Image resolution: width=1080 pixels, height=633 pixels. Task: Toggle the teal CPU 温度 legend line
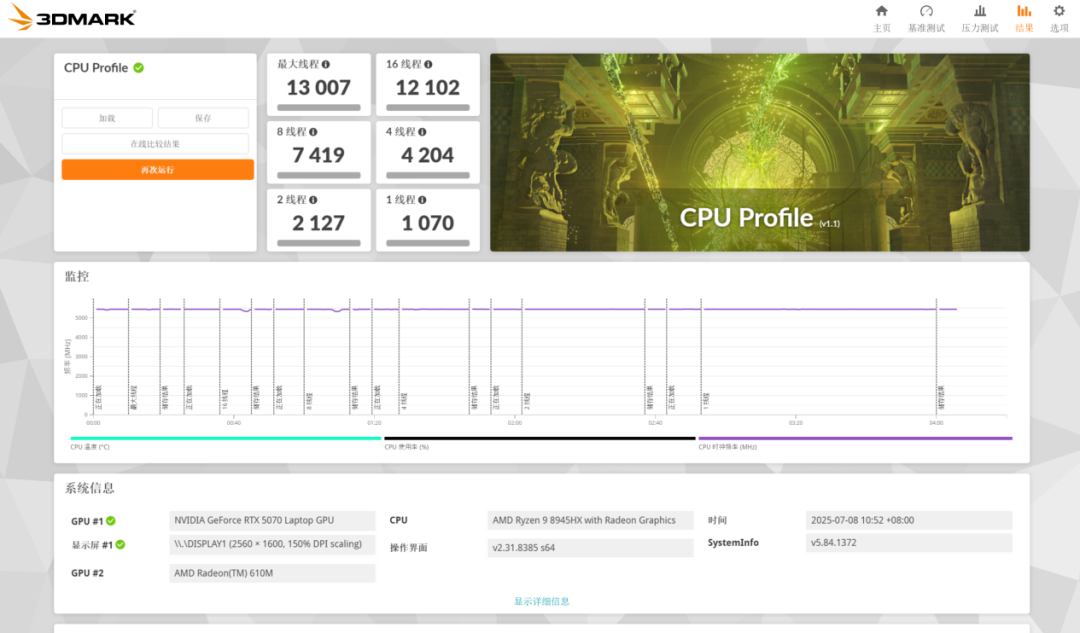pyautogui.click(x=226, y=438)
